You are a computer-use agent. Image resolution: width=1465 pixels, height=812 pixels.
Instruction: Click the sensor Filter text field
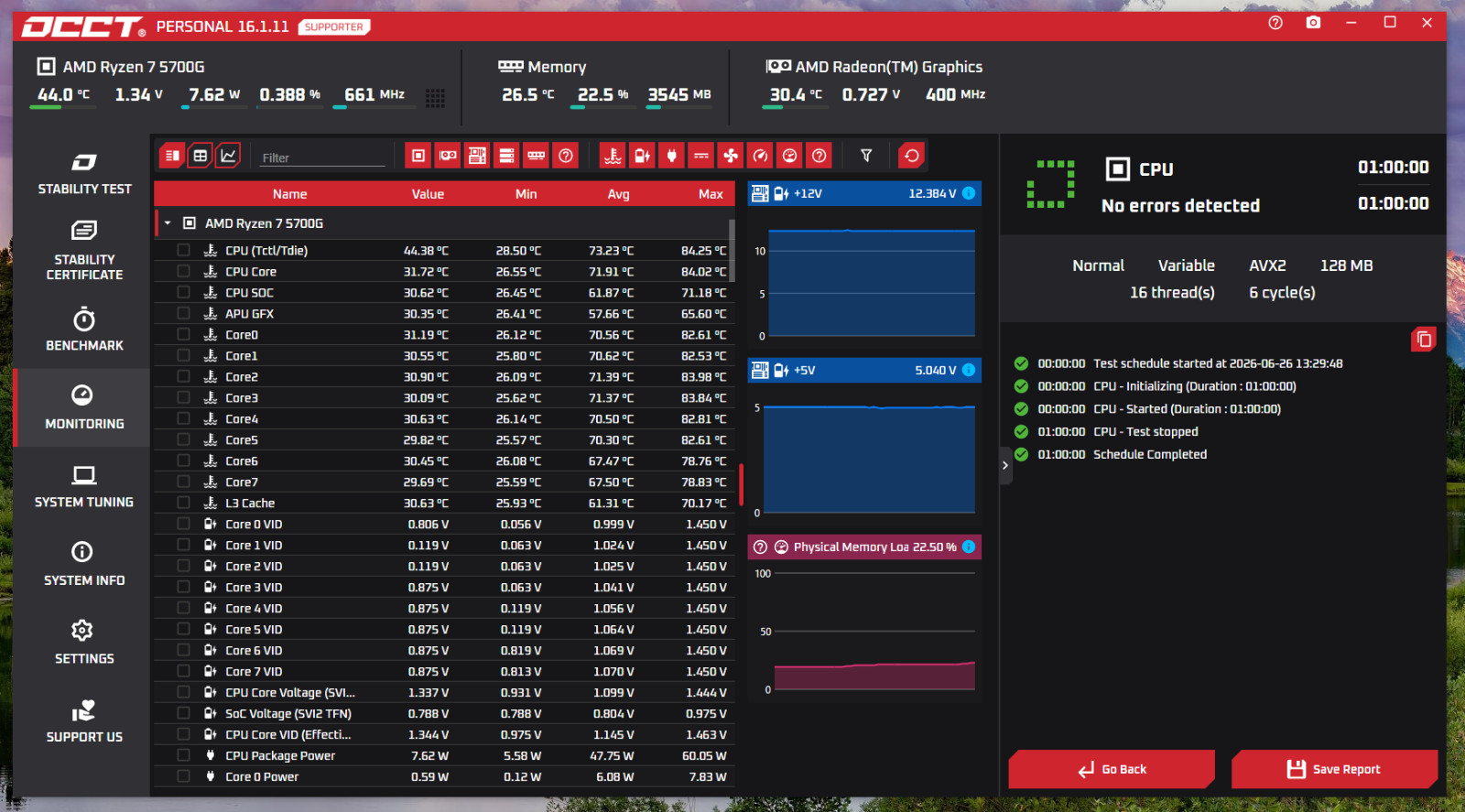(322, 157)
